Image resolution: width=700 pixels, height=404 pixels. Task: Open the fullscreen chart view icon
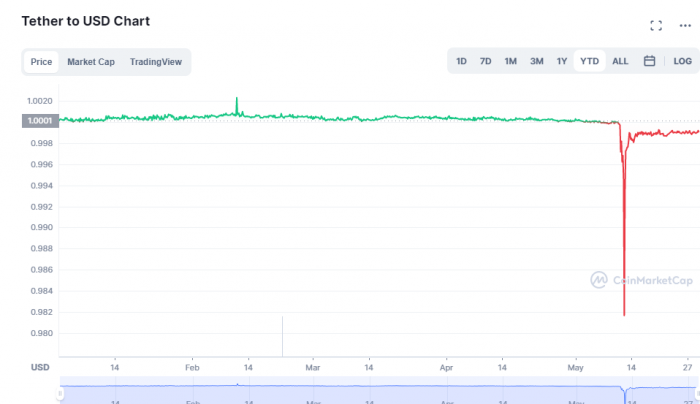(656, 26)
